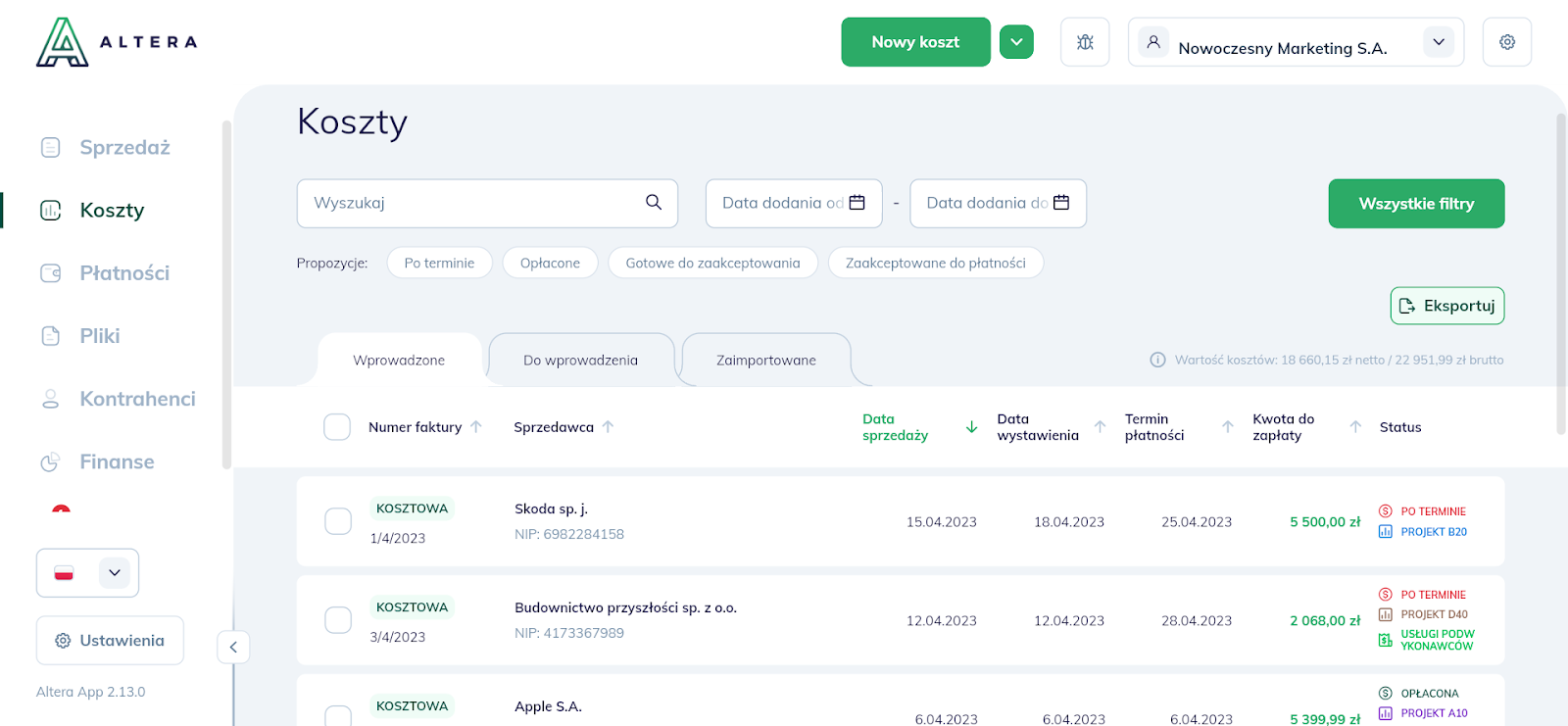Click Po terminie icon in Skoda row
The width and height of the screenshot is (1568, 726).
[x=1386, y=510]
